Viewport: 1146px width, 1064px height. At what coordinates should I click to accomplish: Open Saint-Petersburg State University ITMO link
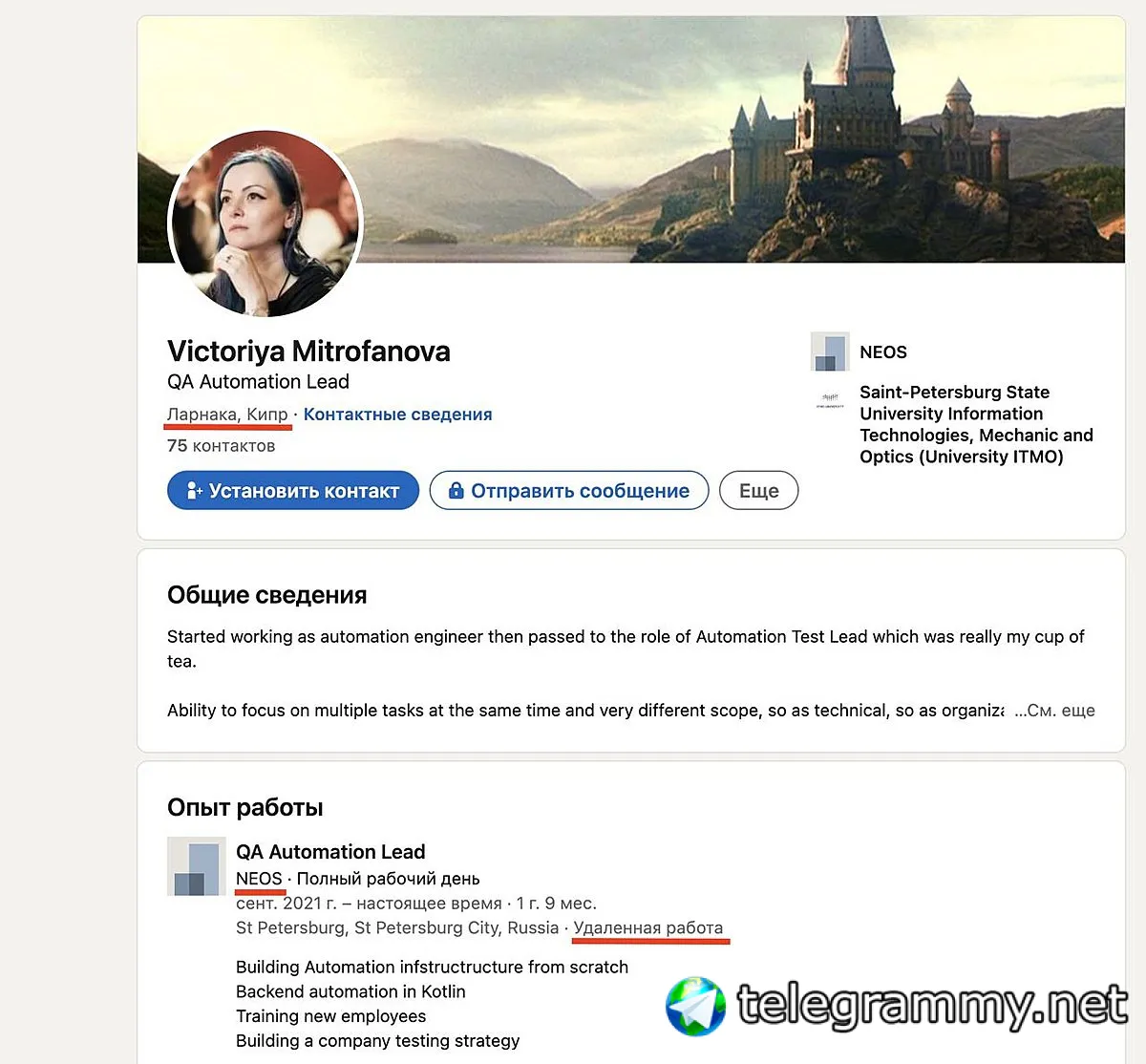tap(976, 424)
